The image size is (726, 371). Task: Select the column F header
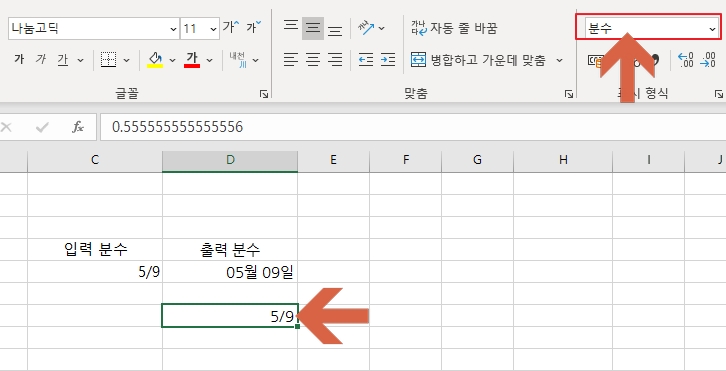pos(406,160)
